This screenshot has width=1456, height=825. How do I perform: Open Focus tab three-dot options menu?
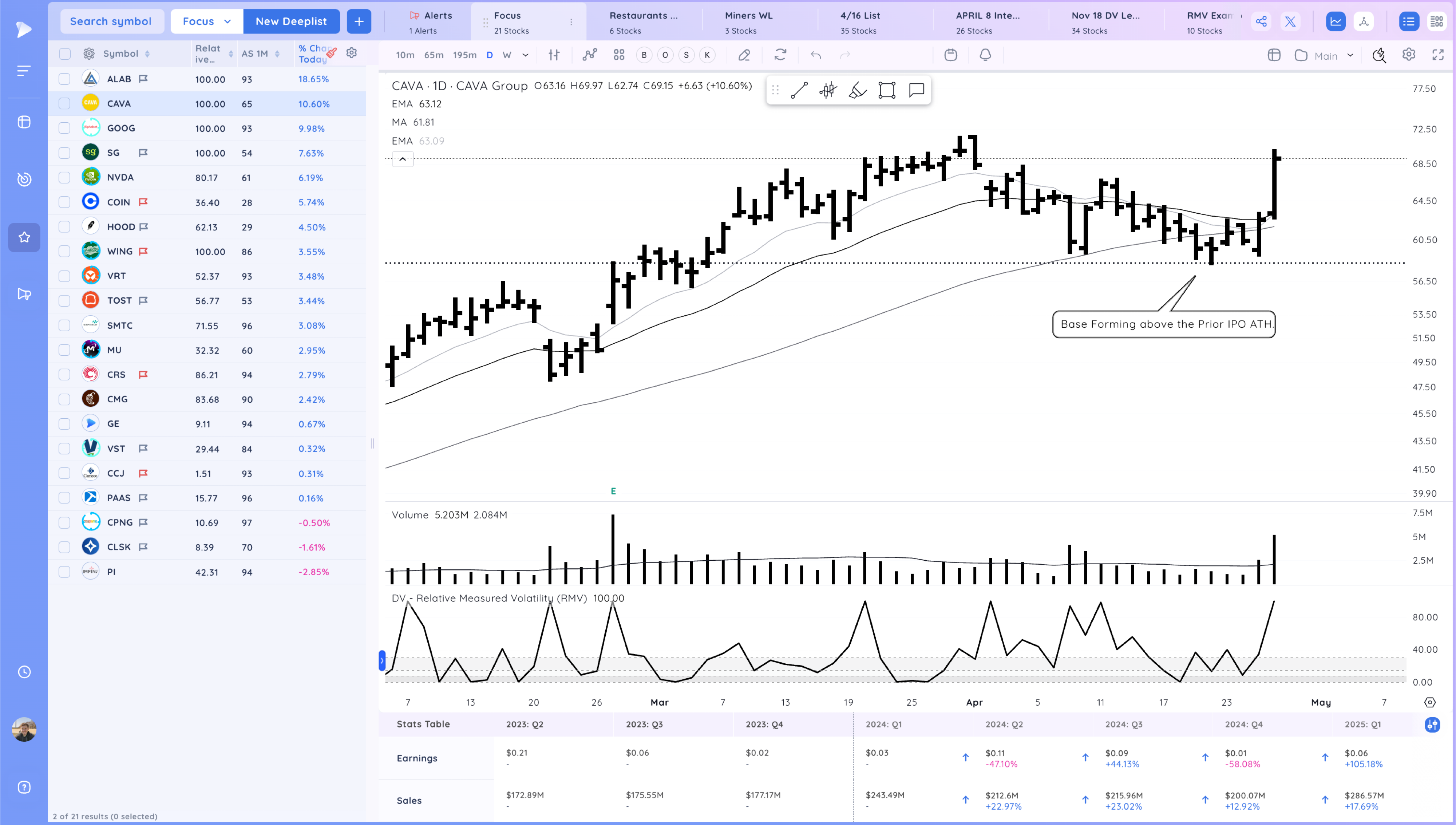571,22
